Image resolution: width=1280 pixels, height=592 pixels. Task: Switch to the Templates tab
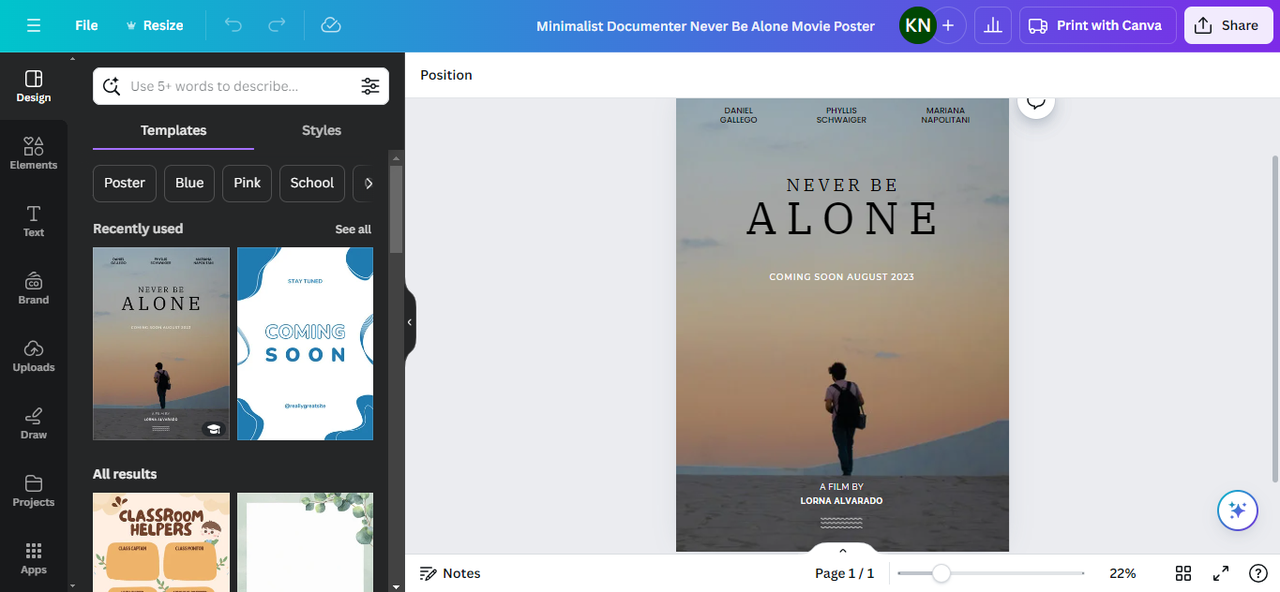click(173, 130)
